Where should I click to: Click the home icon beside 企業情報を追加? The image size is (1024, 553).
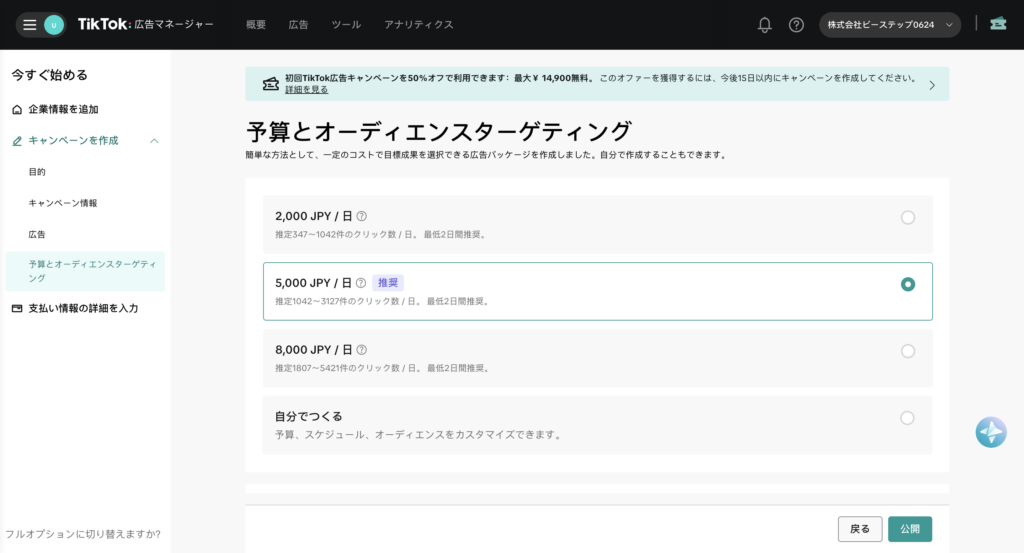[17, 109]
